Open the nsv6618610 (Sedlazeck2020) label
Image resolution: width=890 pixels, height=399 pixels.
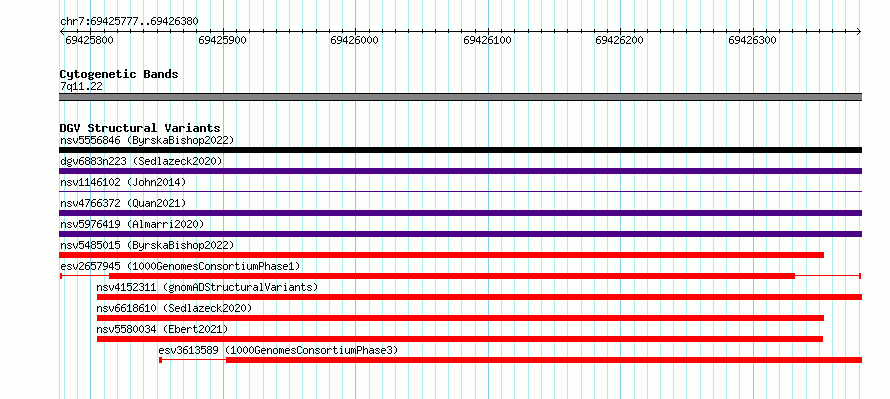tap(174, 308)
